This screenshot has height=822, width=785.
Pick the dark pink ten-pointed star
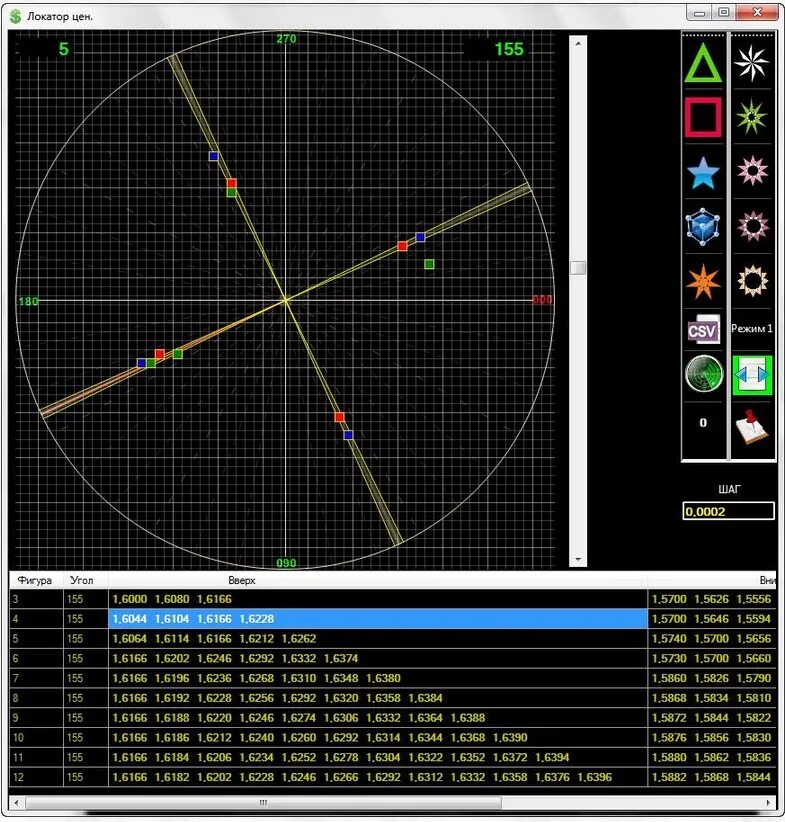[752, 226]
